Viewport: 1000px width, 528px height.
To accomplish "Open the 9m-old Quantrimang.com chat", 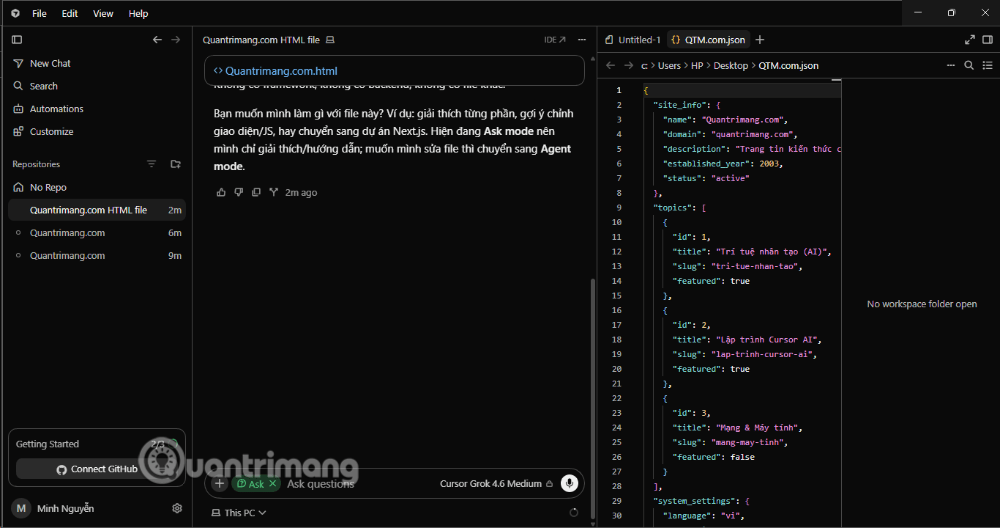I will click(x=97, y=256).
